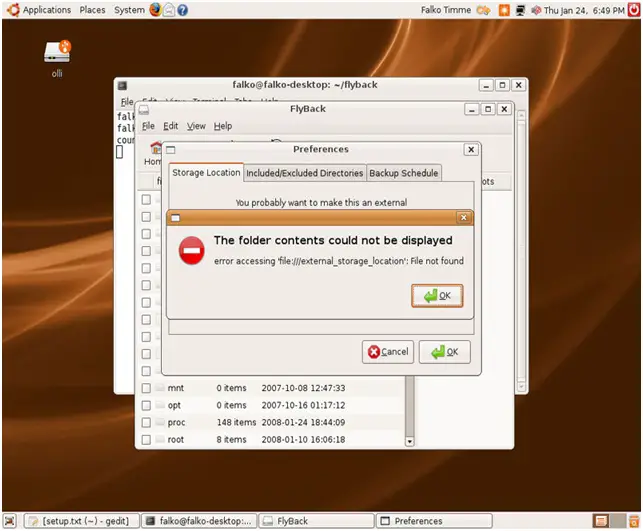
Task: Click the red power quit button
Action: [x=634, y=10]
